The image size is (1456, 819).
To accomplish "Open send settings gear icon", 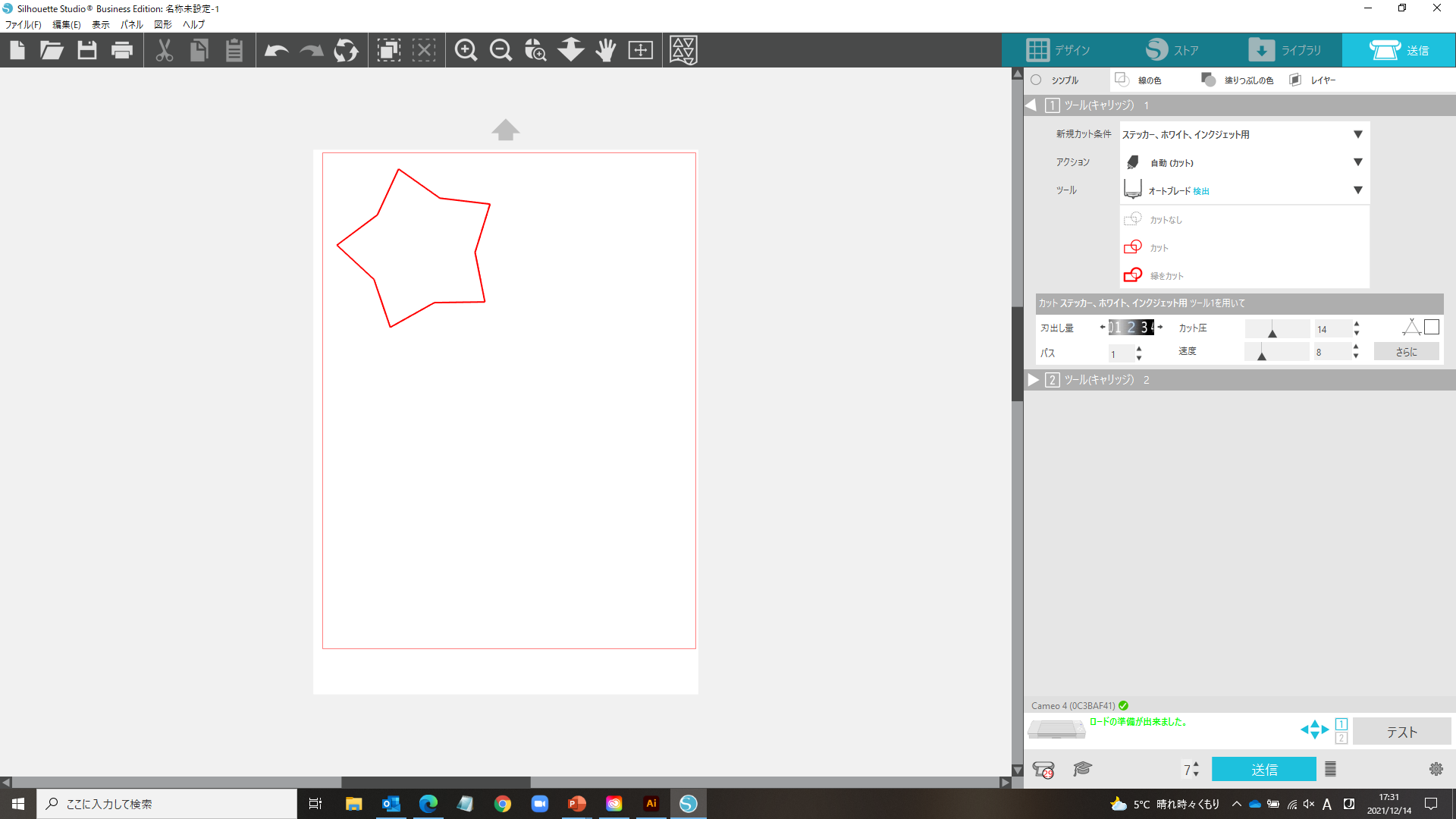I will click(1436, 769).
